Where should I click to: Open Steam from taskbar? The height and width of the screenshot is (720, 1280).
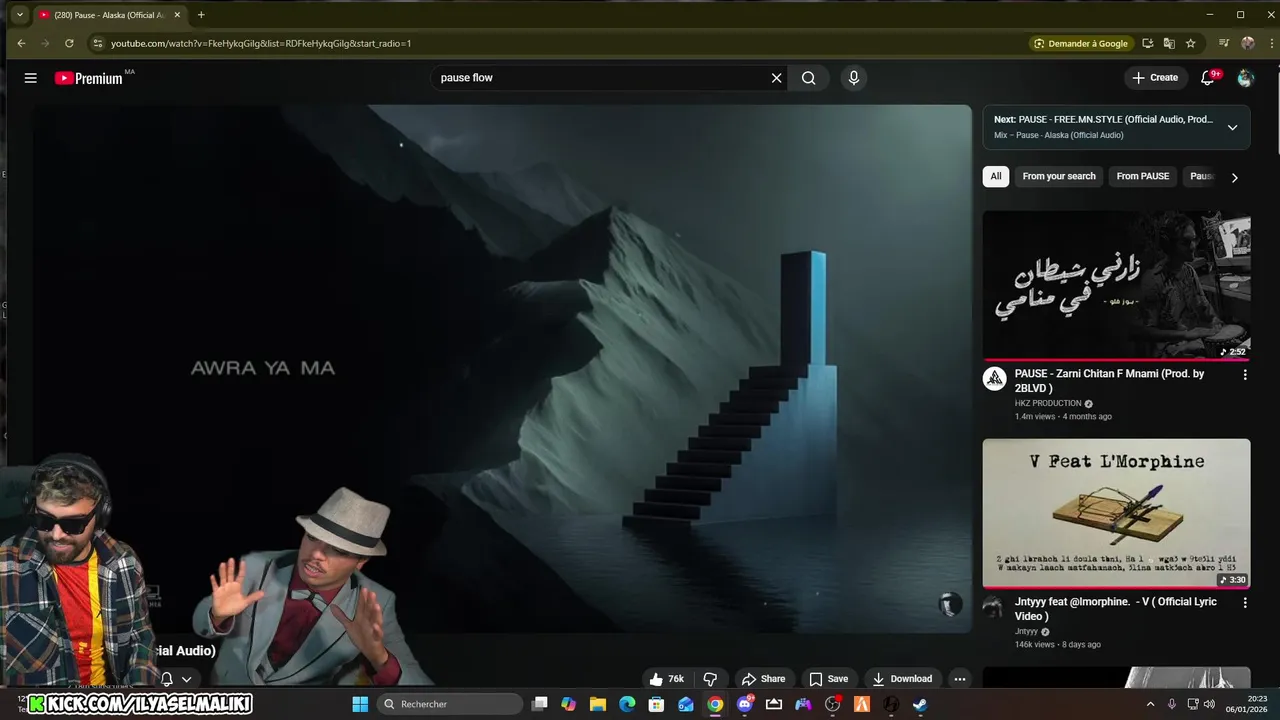(920, 704)
